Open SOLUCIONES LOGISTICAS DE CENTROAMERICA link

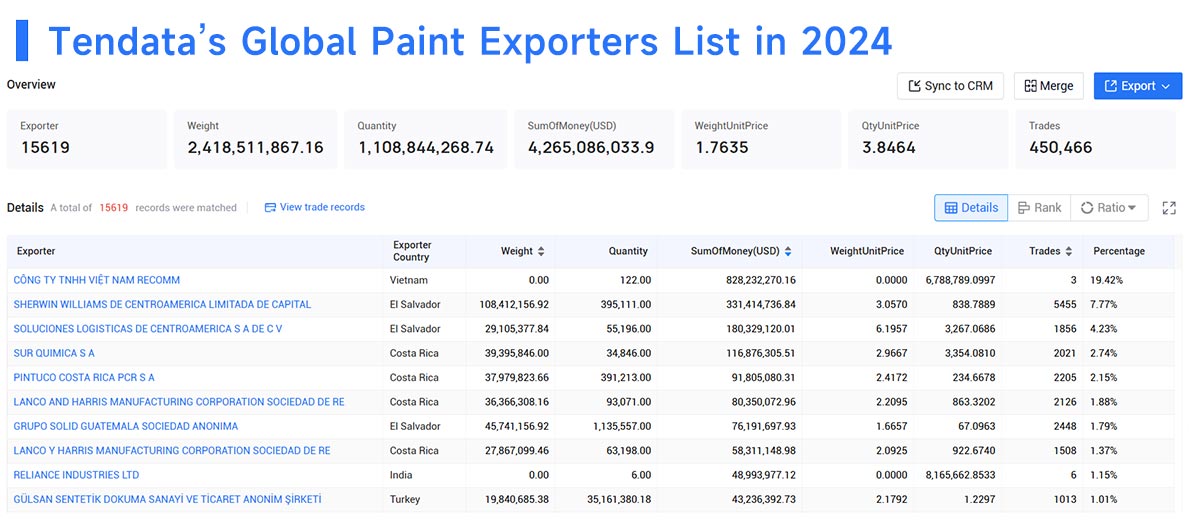click(148, 329)
